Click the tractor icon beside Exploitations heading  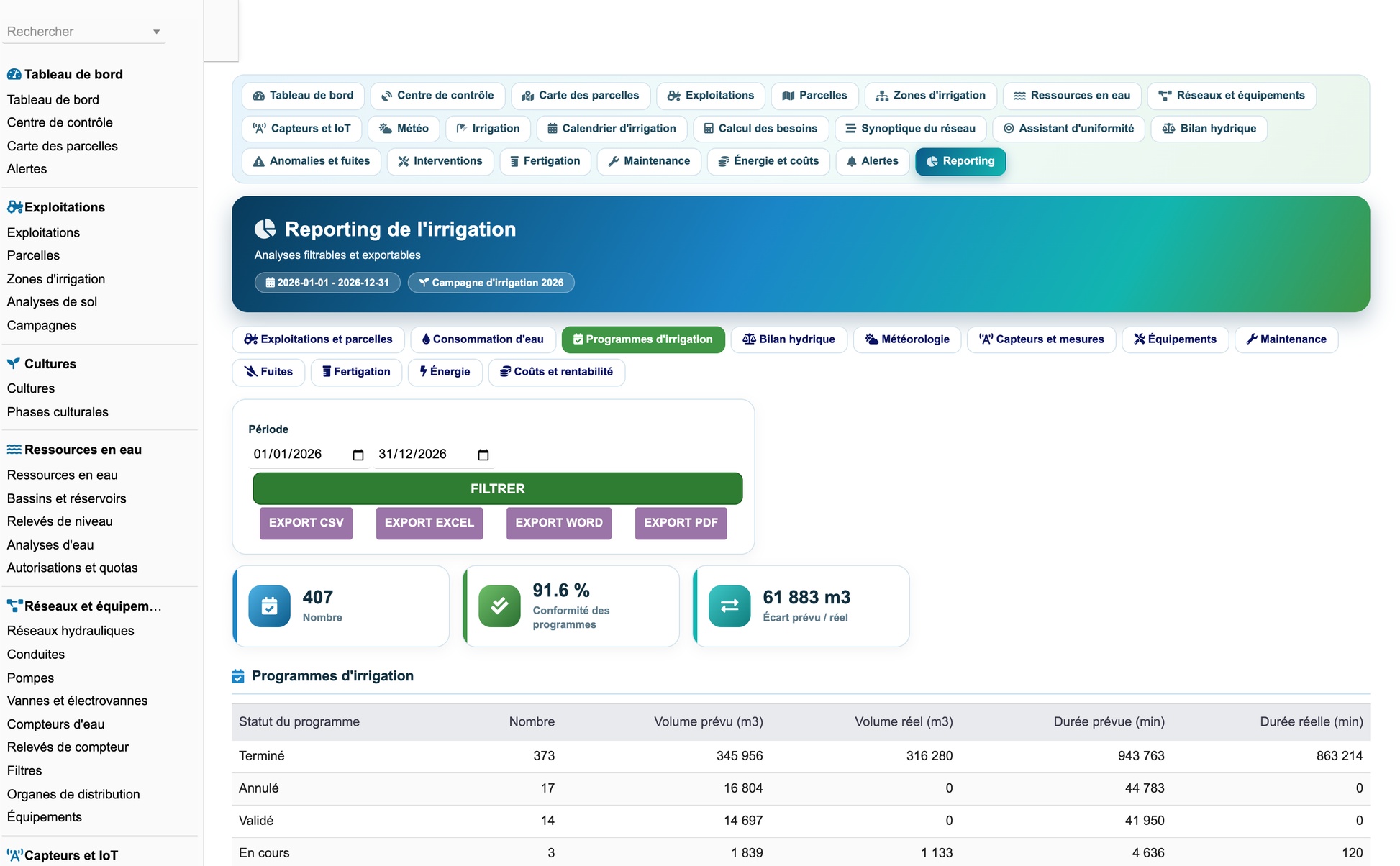pos(14,207)
